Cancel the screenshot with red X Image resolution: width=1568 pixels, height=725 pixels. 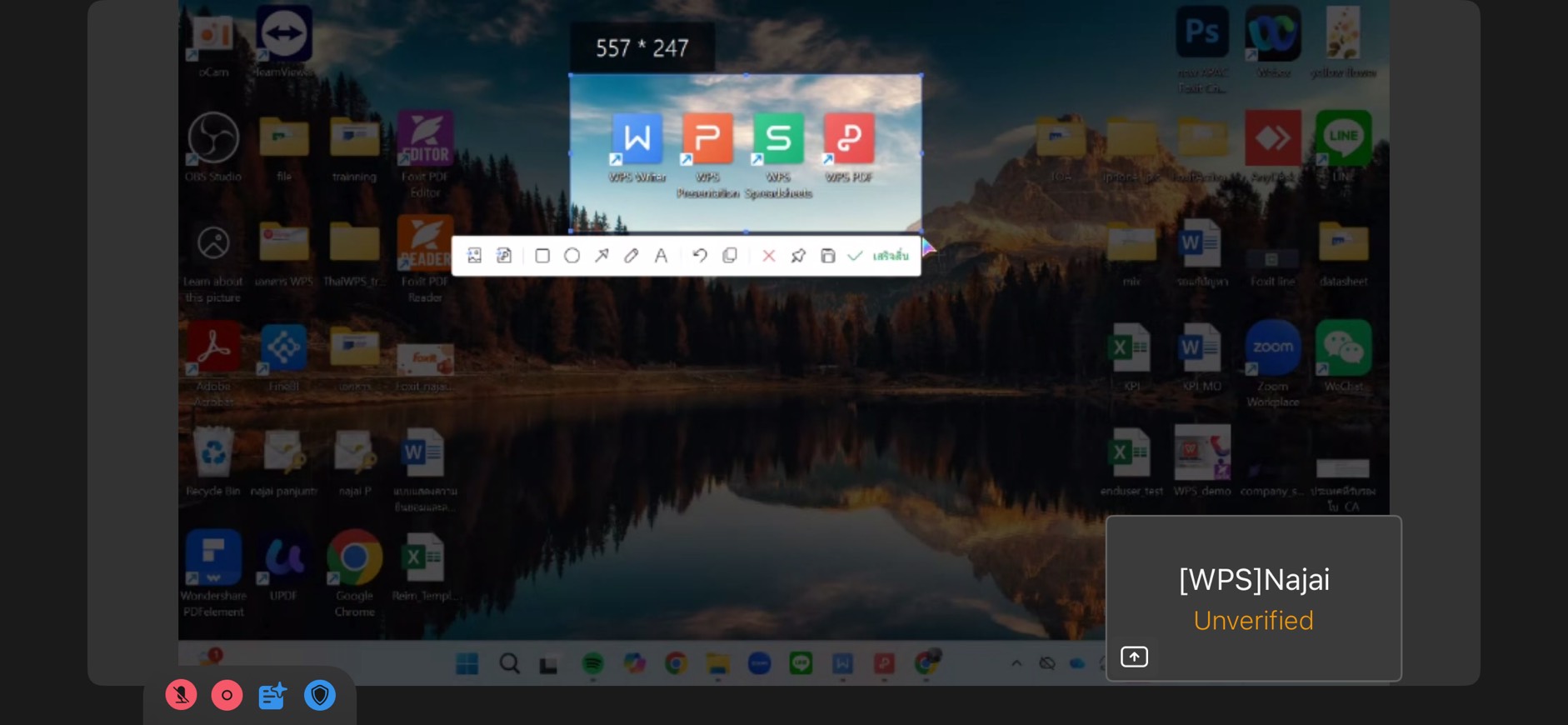coord(768,256)
